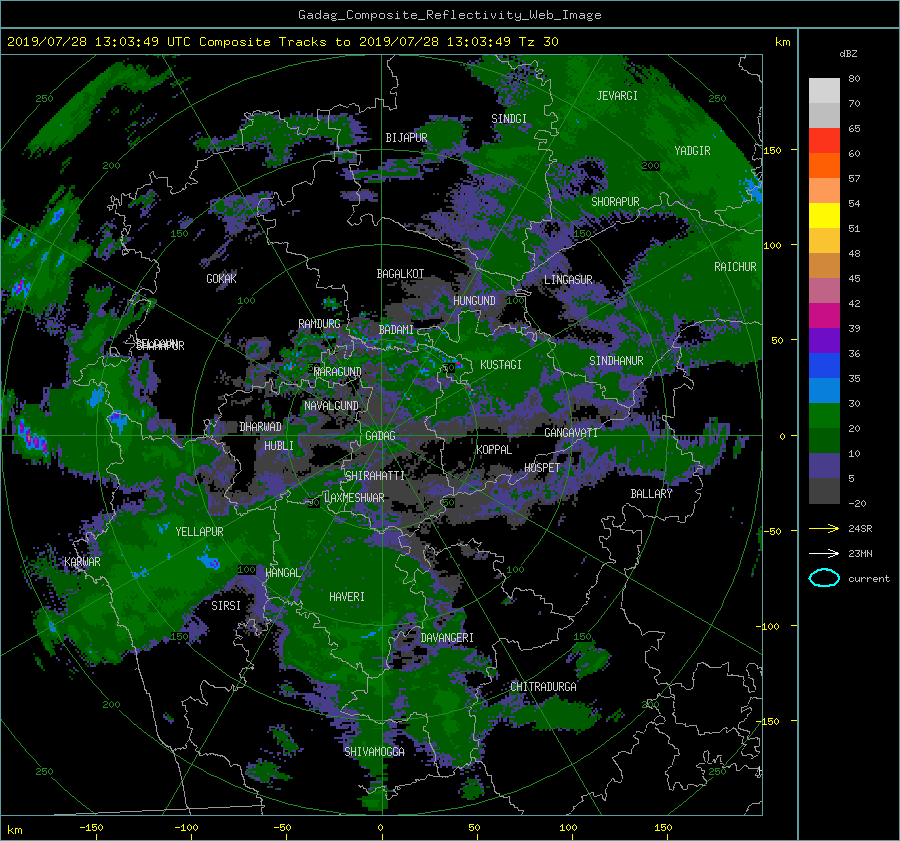Click the NARAGUND city label
The width and height of the screenshot is (900, 841).
tap(338, 372)
